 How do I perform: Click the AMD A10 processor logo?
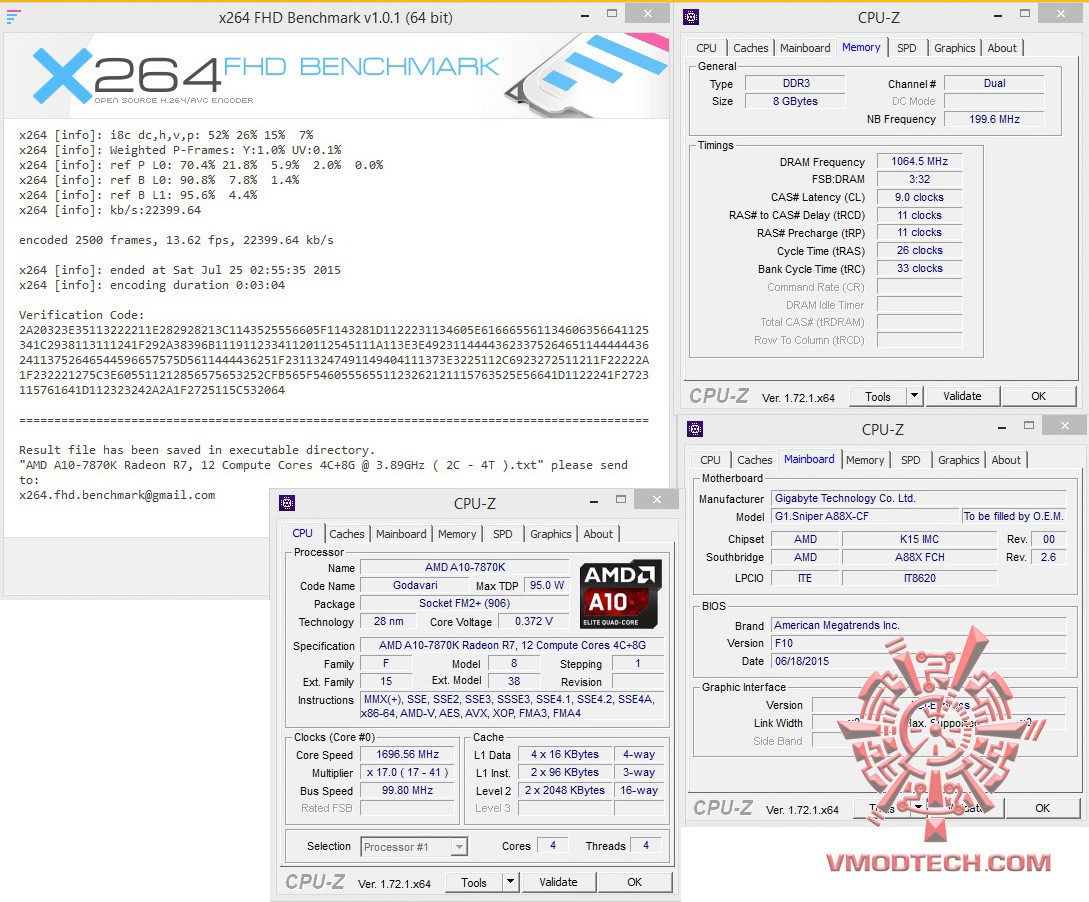click(620, 594)
